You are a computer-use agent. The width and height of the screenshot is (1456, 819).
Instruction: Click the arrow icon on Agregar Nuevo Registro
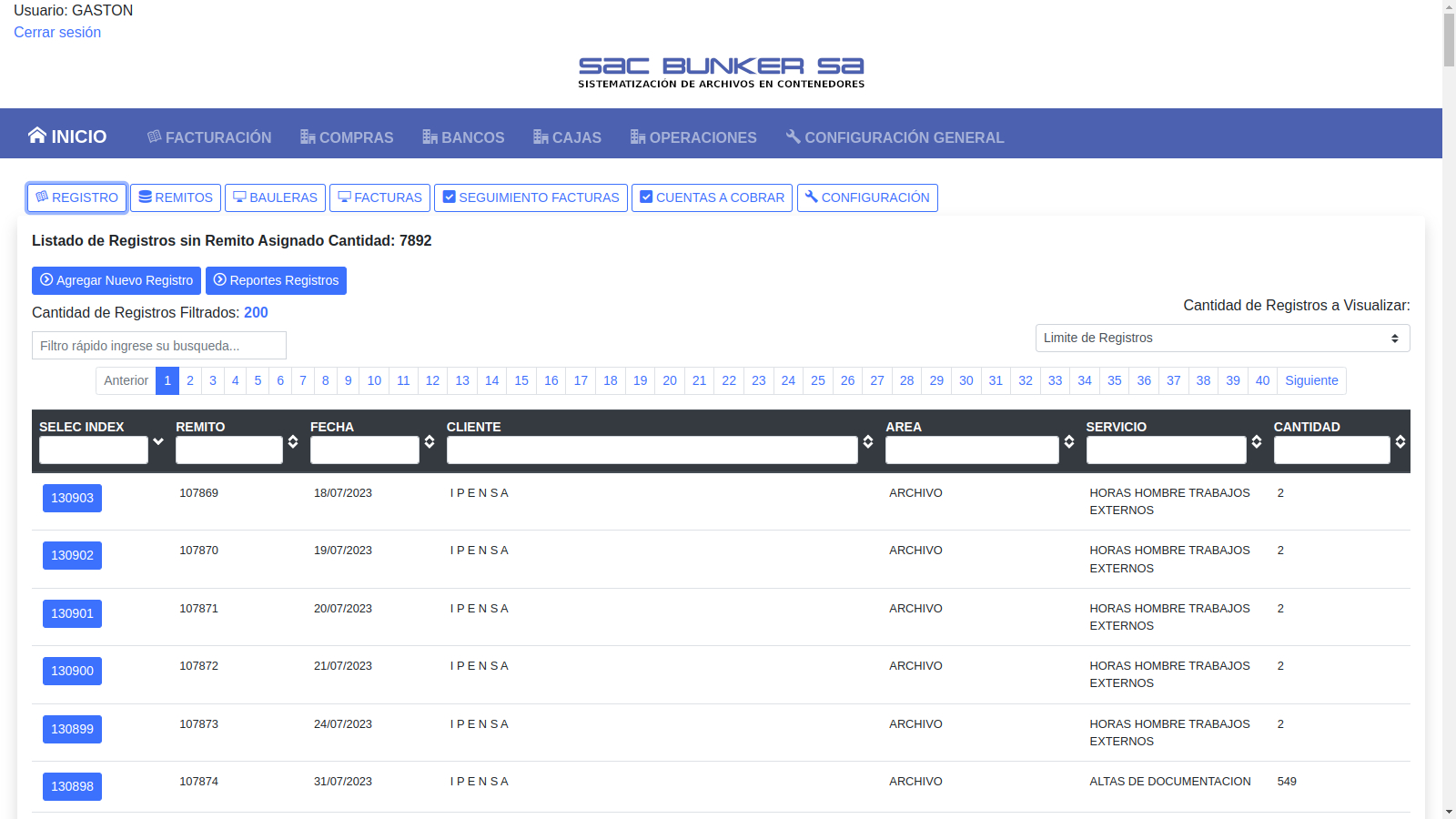pyautogui.click(x=46, y=279)
